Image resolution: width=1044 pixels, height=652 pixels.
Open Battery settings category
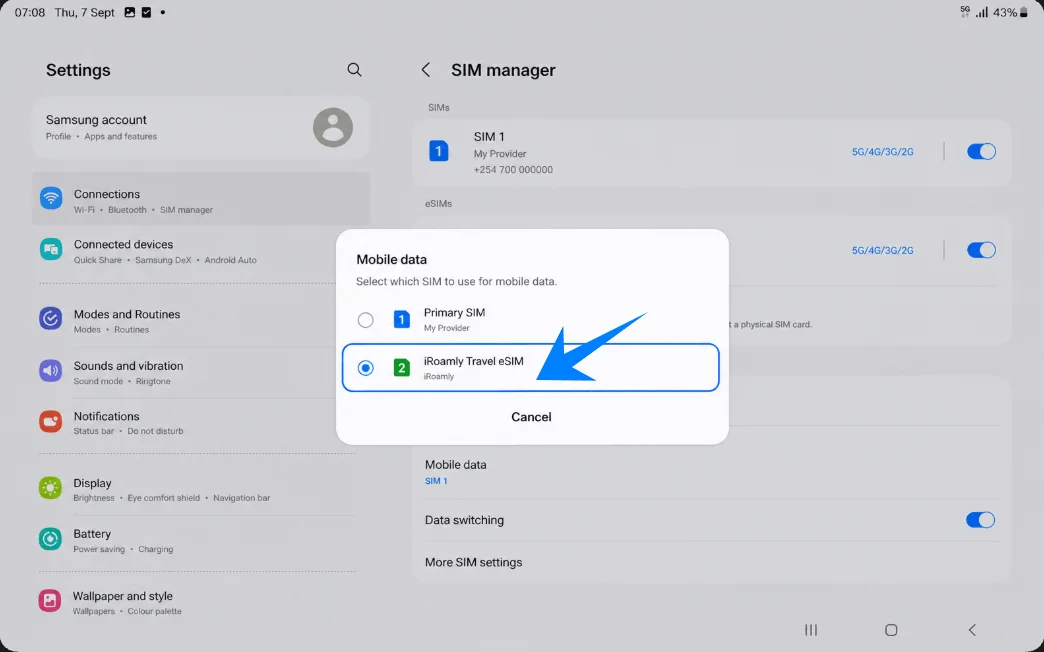pyautogui.click(x=201, y=540)
